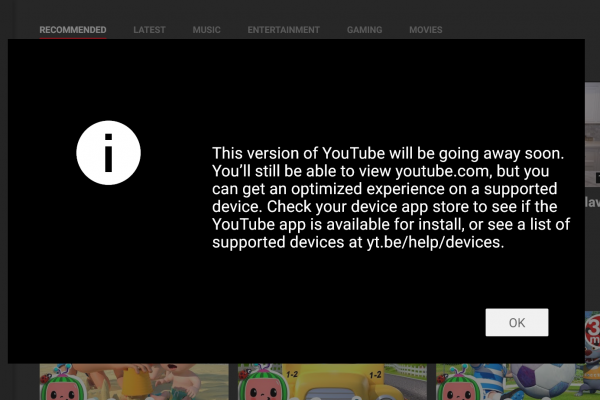This screenshot has width=600, height=400.
Task: Switch to the Movies tab
Action: [x=426, y=30]
